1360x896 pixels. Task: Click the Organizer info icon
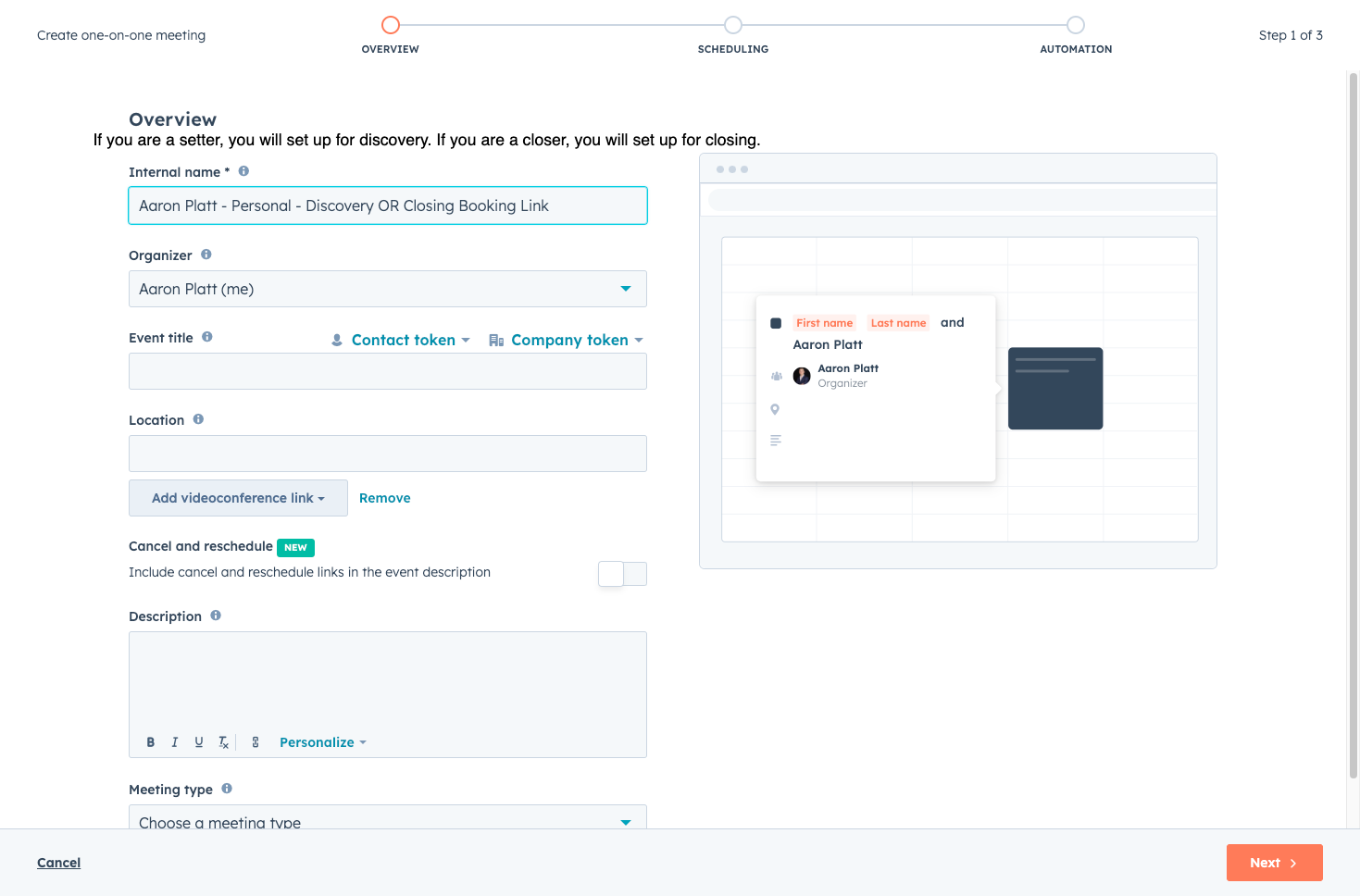pyautogui.click(x=206, y=255)
